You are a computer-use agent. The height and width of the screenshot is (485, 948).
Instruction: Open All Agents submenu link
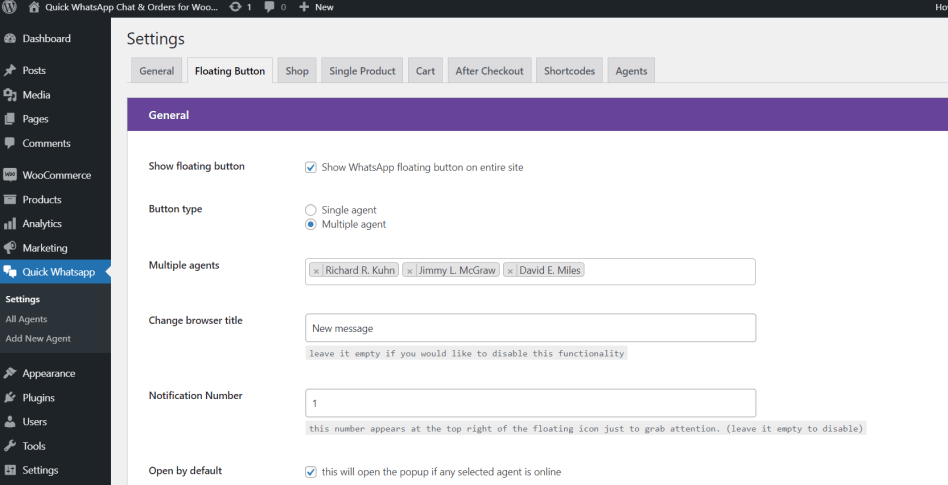[26, 319]
